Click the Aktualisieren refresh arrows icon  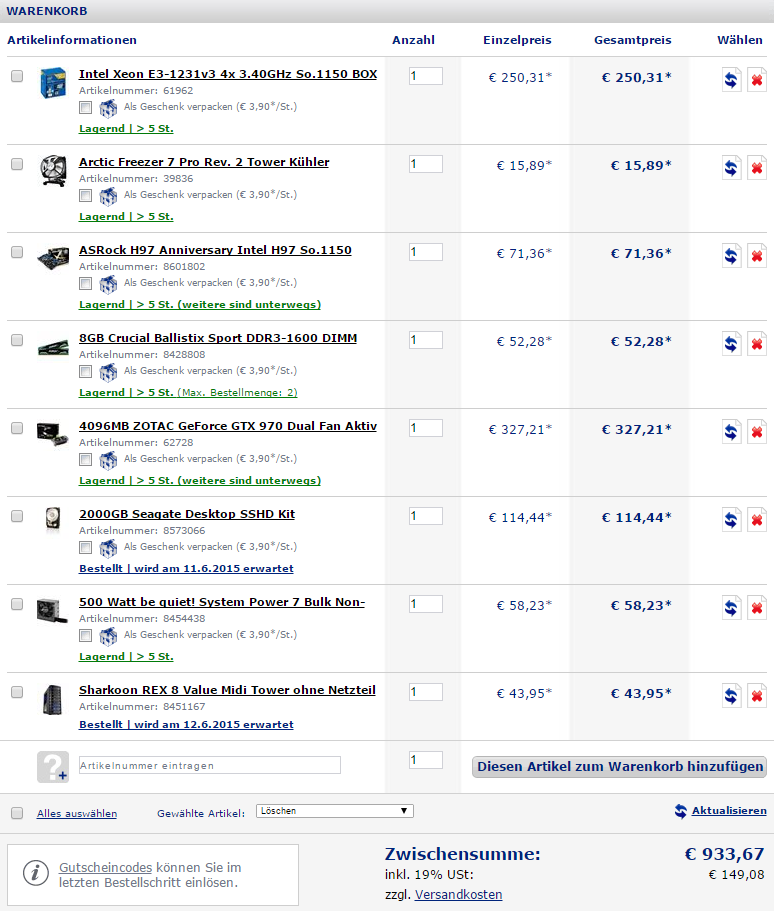[680, 811]
